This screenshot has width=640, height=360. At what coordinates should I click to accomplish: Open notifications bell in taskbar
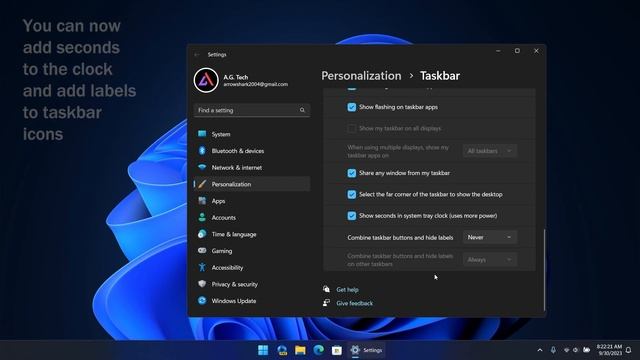[629, 350]
